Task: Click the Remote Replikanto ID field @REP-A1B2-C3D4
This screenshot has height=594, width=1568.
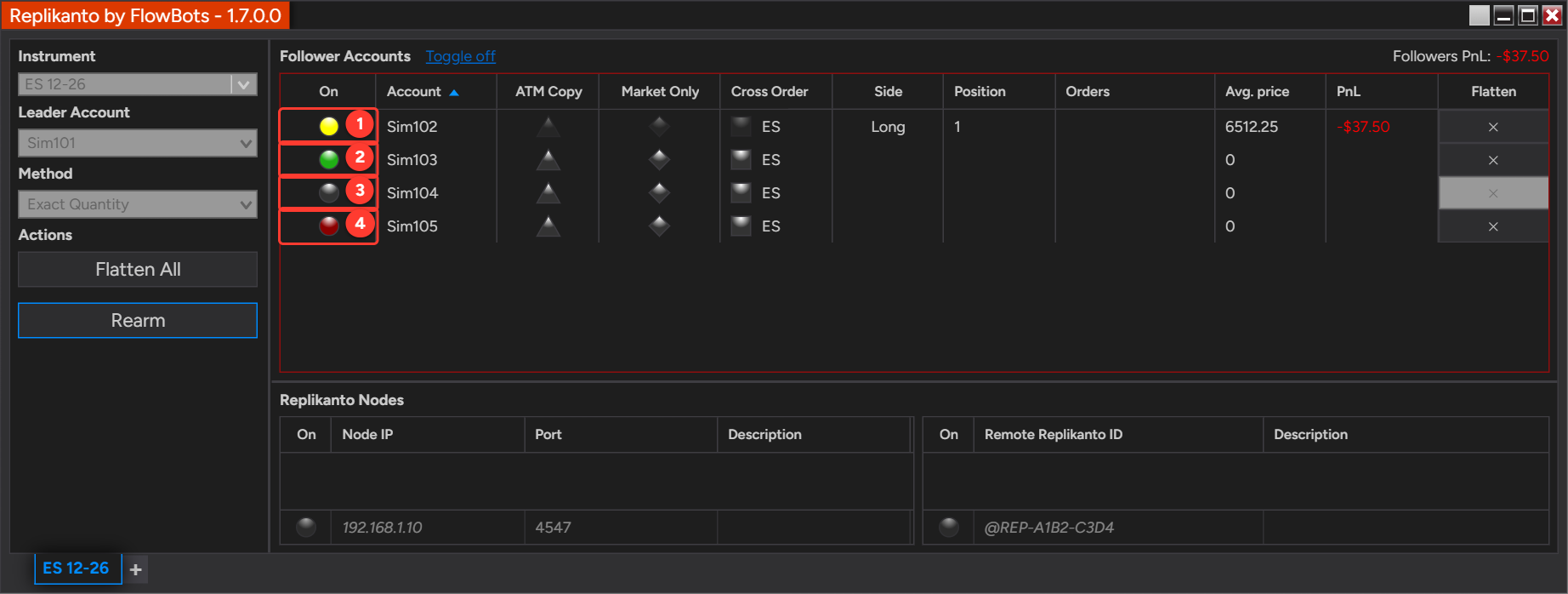Action: 1118,528
